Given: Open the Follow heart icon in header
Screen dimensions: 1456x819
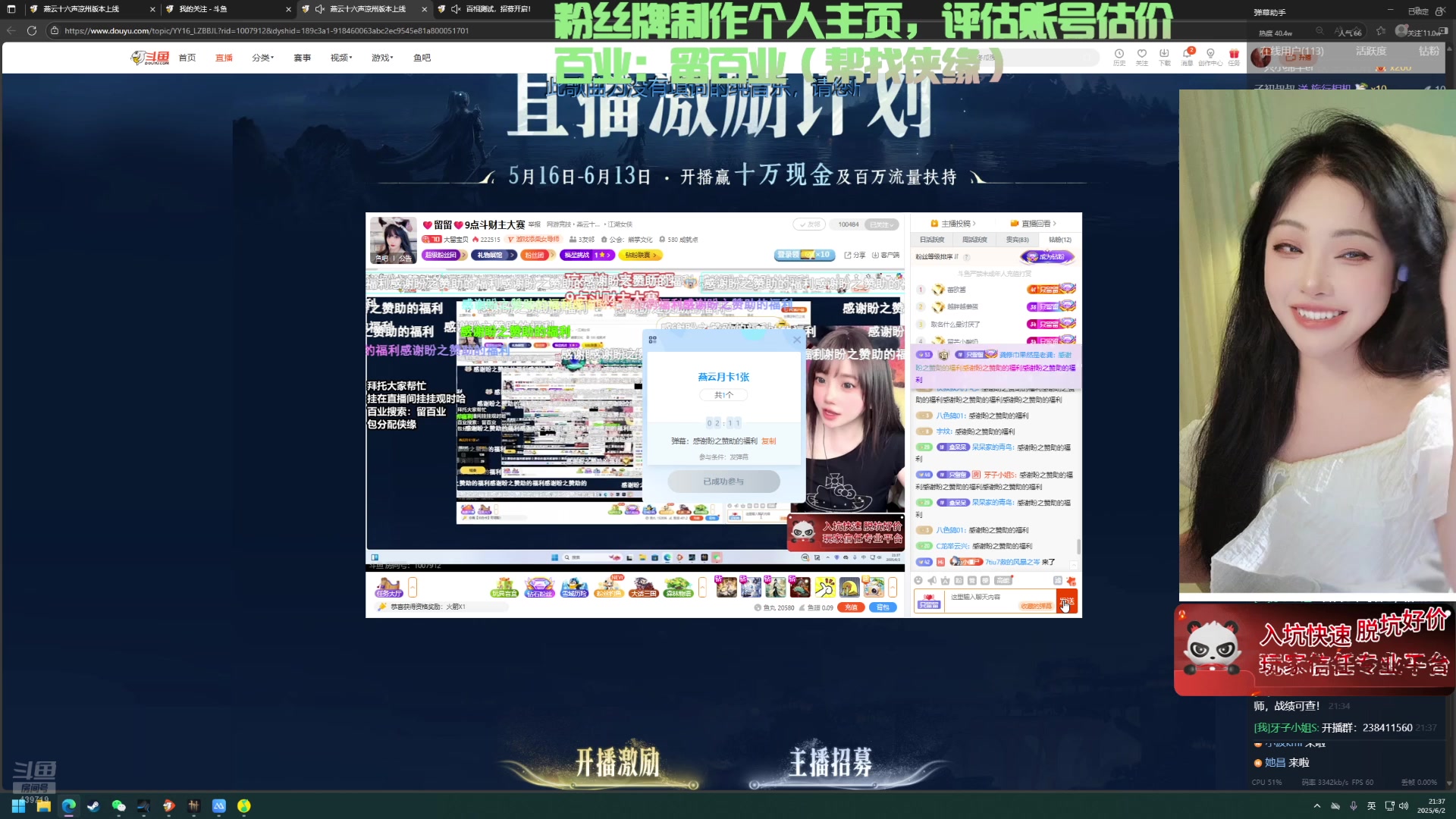Looking at the screenshot, I should 1142,54.
